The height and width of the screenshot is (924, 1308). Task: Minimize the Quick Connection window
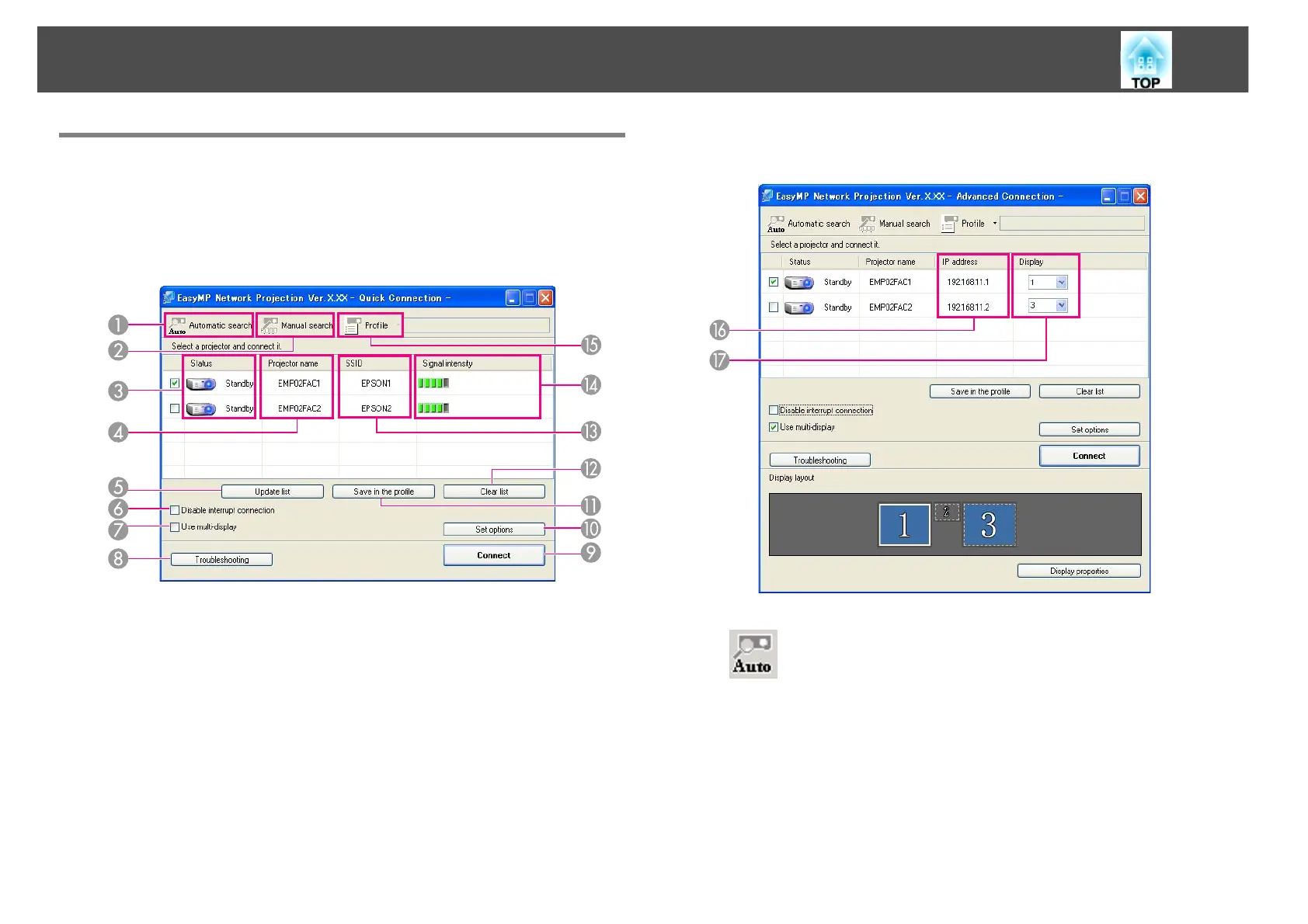pos(513,298)
